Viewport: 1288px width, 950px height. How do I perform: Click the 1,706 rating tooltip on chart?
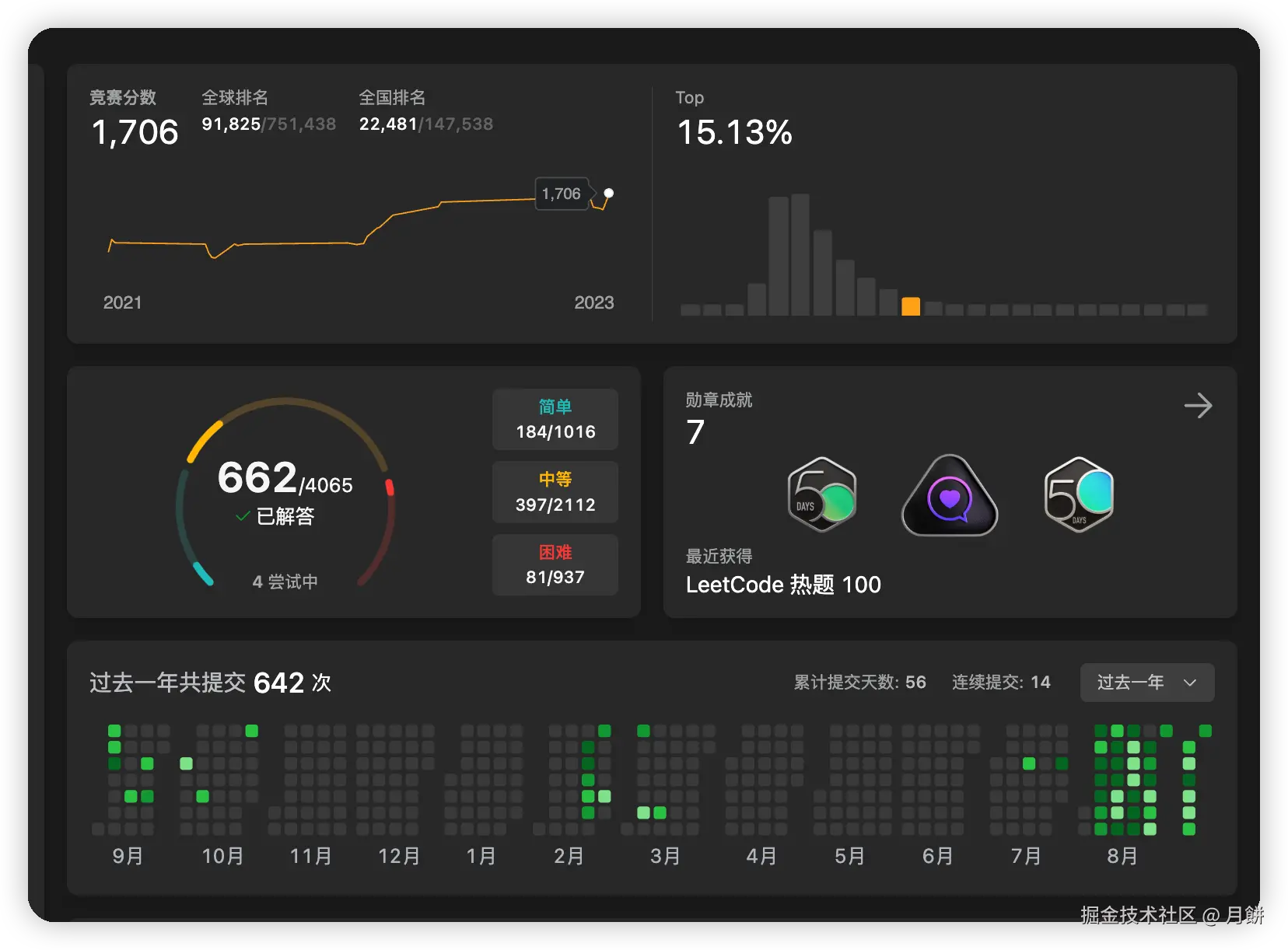tap(561, 194)
